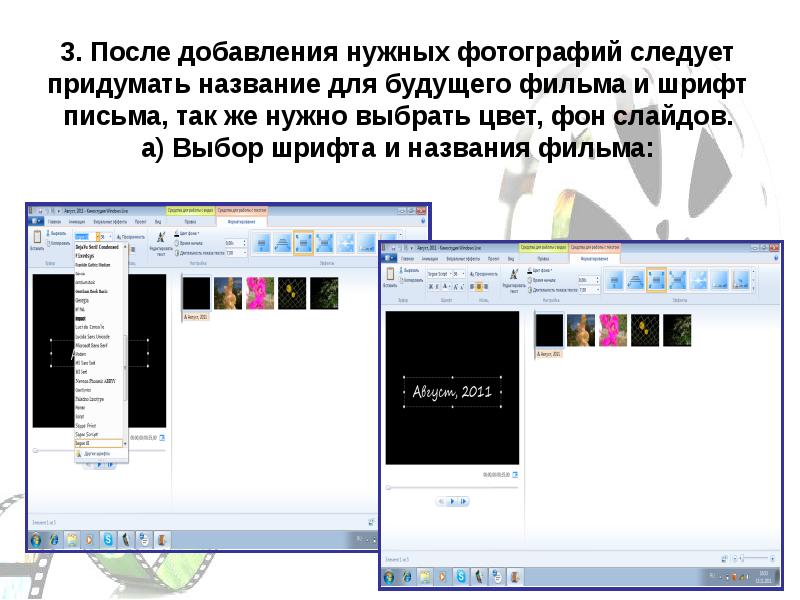This screenshot has width=800, height=600.
Task: Select statue photo in front window
Action: [581, 330]
